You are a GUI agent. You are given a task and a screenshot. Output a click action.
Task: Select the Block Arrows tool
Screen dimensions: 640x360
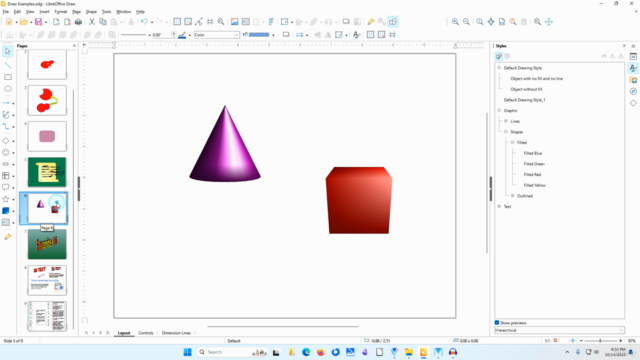click(x=6, y=164)
